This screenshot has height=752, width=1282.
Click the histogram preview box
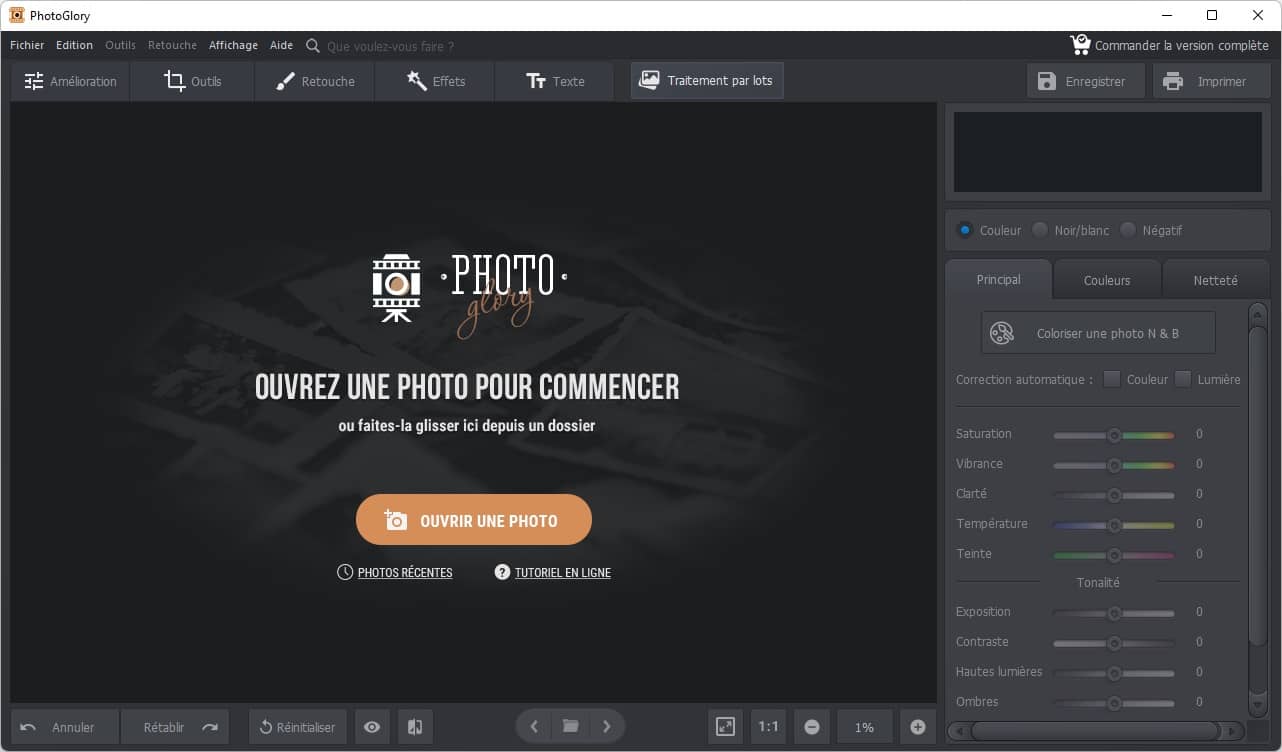(1108, 152)
